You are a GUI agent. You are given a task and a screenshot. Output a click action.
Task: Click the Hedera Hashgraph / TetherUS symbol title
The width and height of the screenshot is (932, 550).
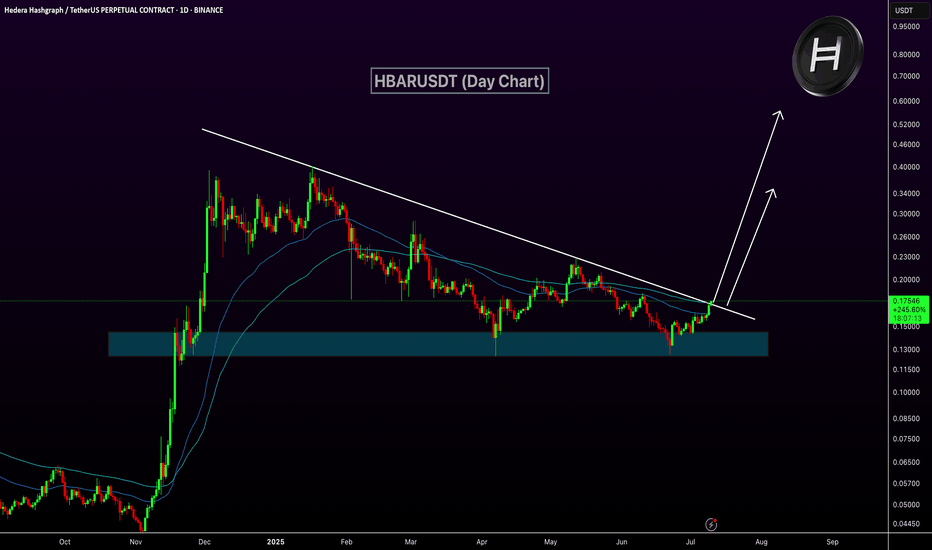(x=114, y=10)
